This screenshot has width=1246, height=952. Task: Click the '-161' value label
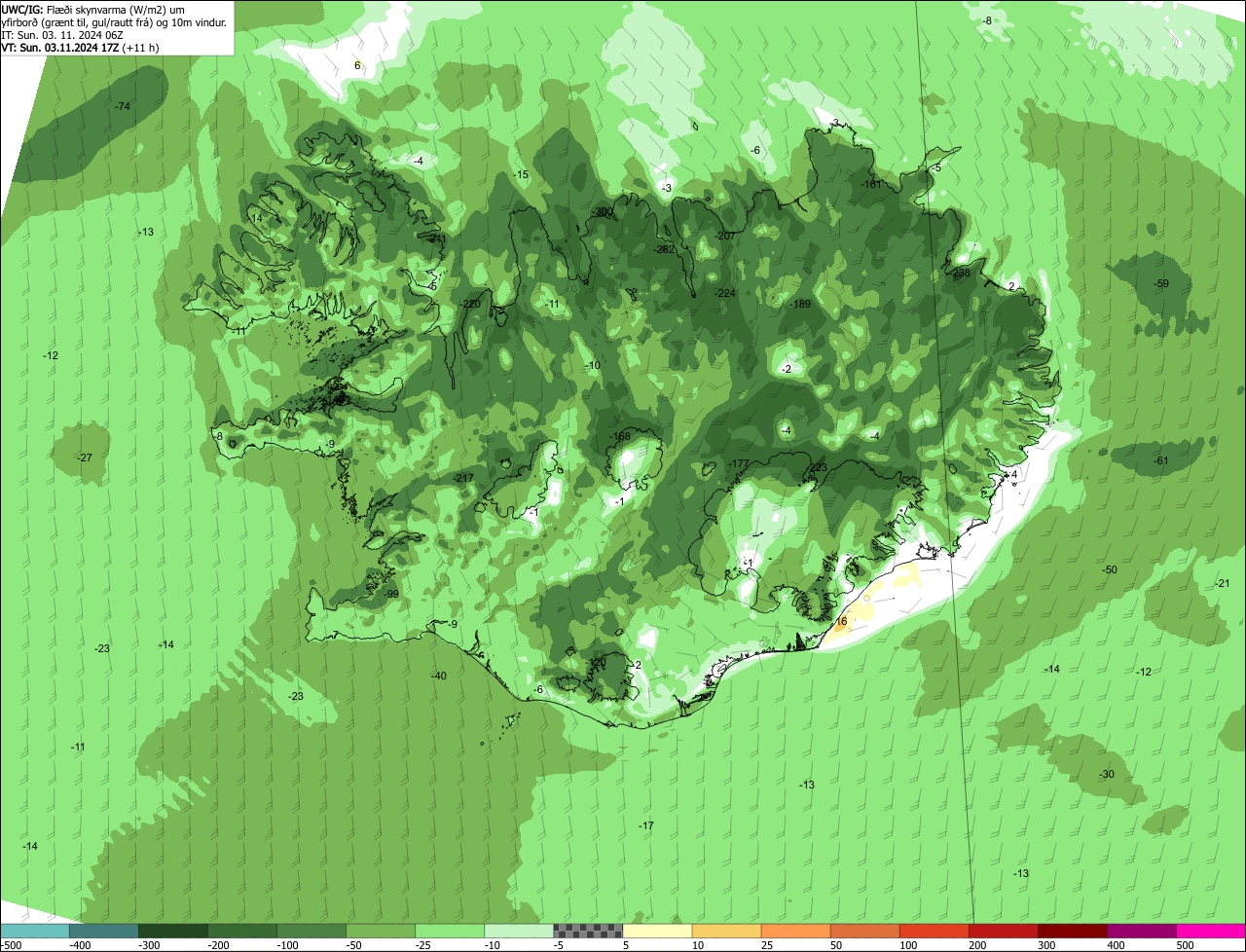coord(871,184)
